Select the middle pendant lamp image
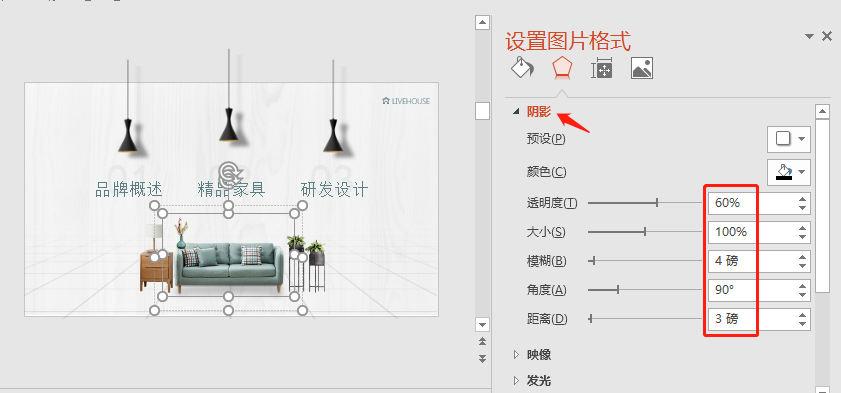The image size is (841, 393). tap(229, 95)
